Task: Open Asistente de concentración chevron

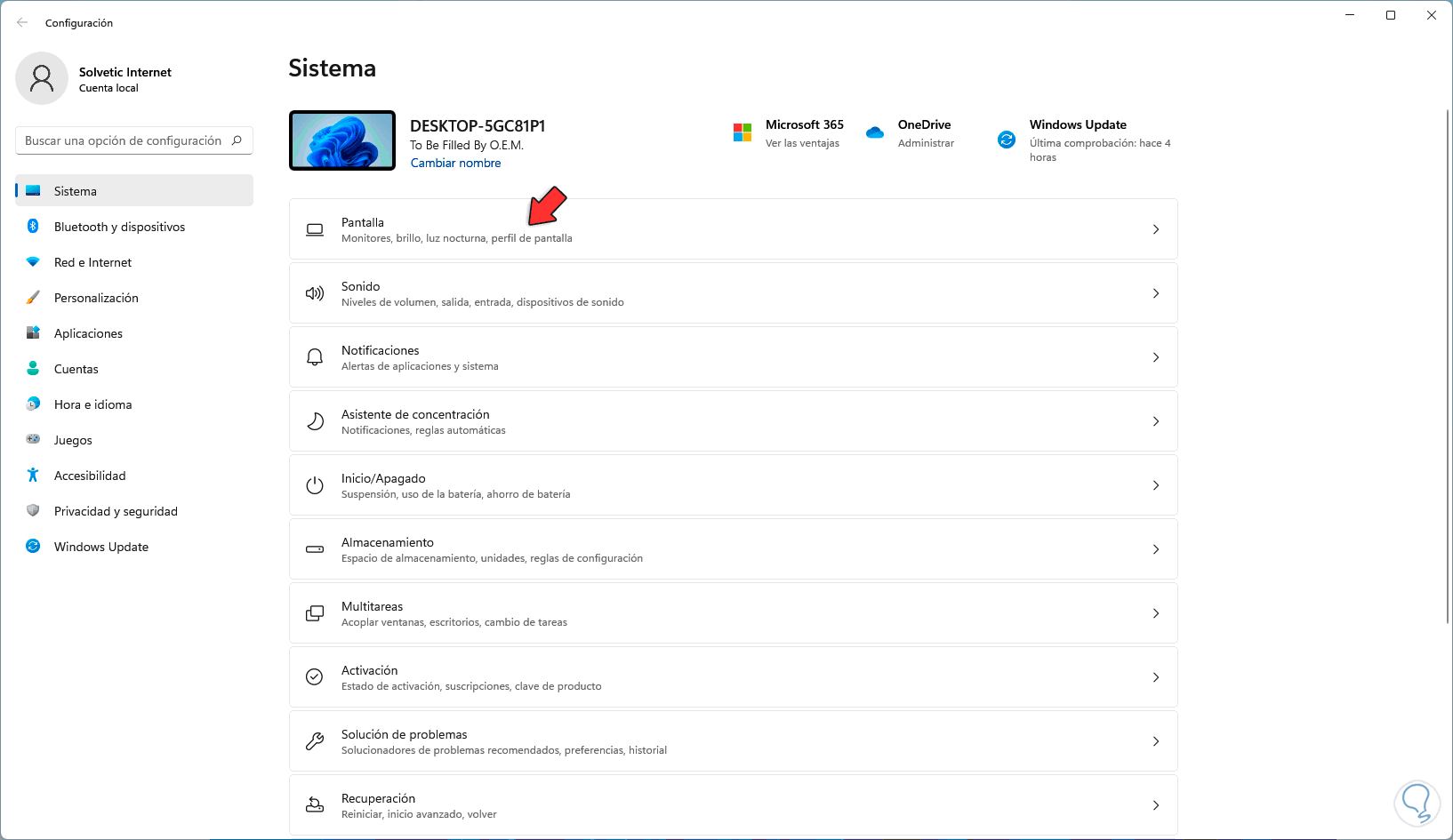Action: (1156, 421)
